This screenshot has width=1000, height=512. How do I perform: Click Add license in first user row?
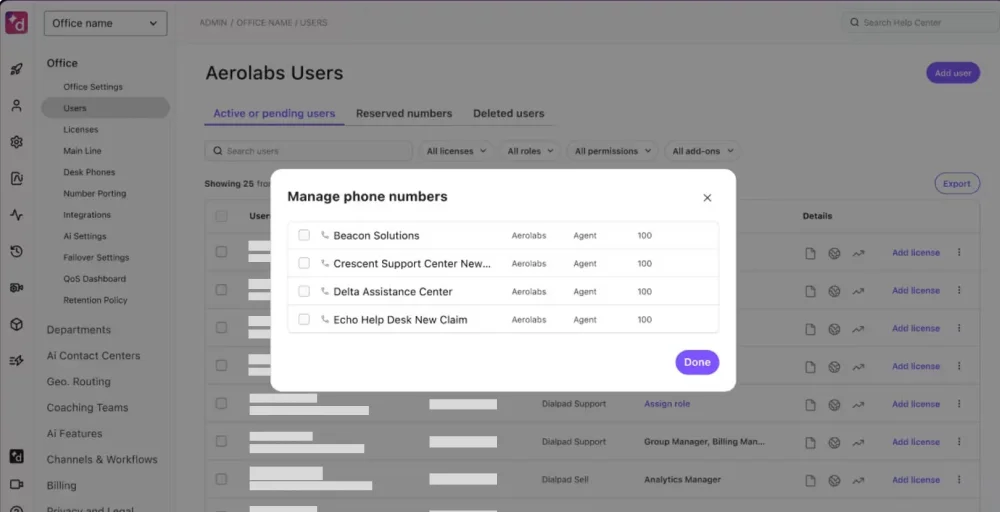point(916,252)
